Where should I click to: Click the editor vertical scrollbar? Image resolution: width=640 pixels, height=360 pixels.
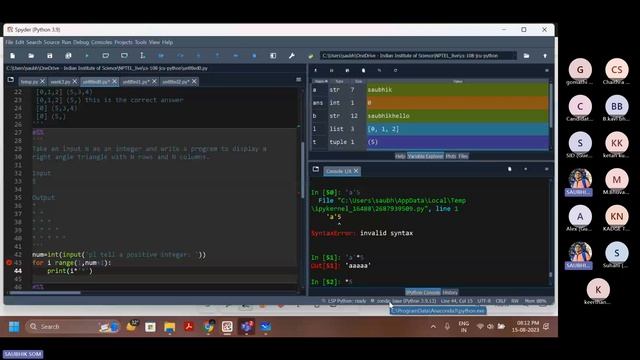(302, 170)
